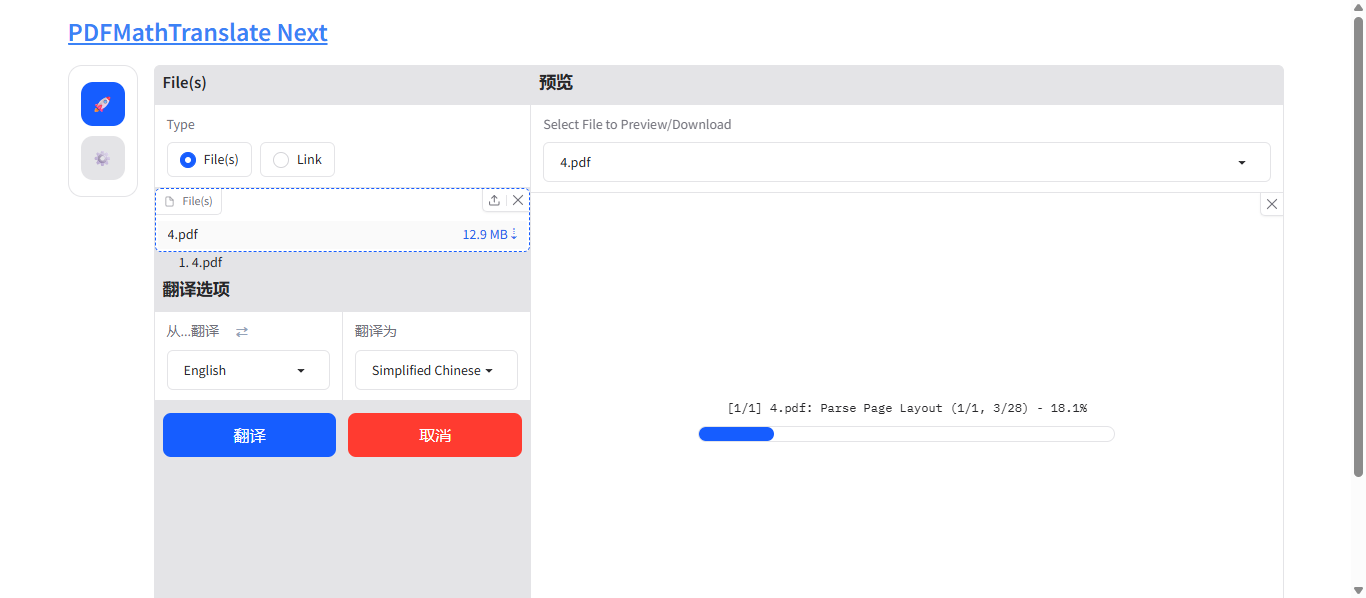Select the File(s) radio option
This screenshot has width=1366, height=598.
click(209, 159)
